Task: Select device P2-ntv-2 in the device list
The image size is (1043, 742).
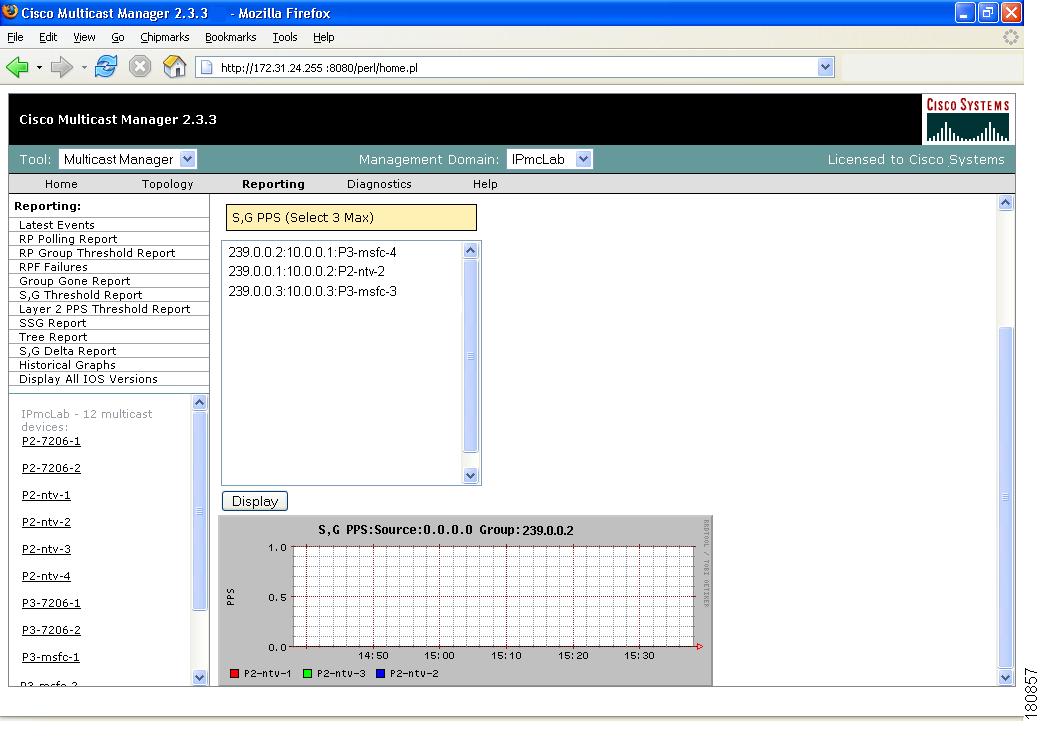Action: tap(46, 522)
